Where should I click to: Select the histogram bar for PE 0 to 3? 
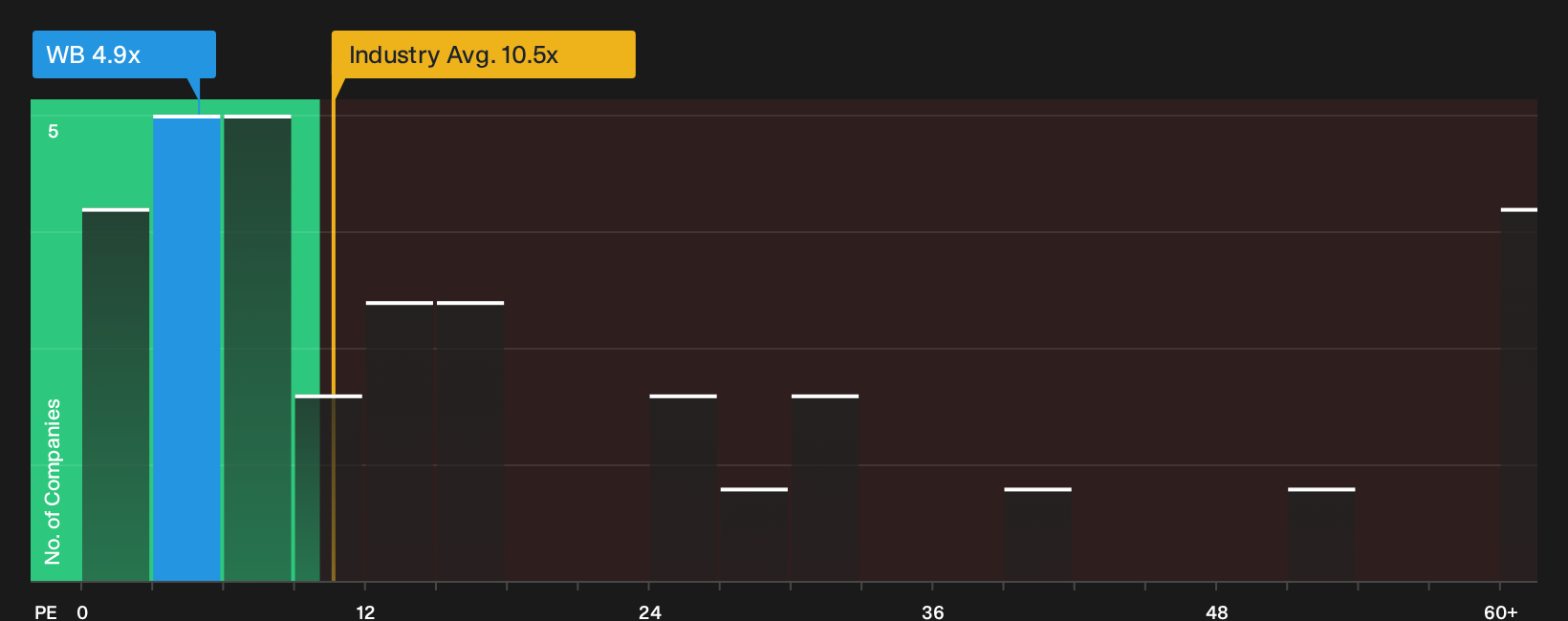[x=116, y=395]
